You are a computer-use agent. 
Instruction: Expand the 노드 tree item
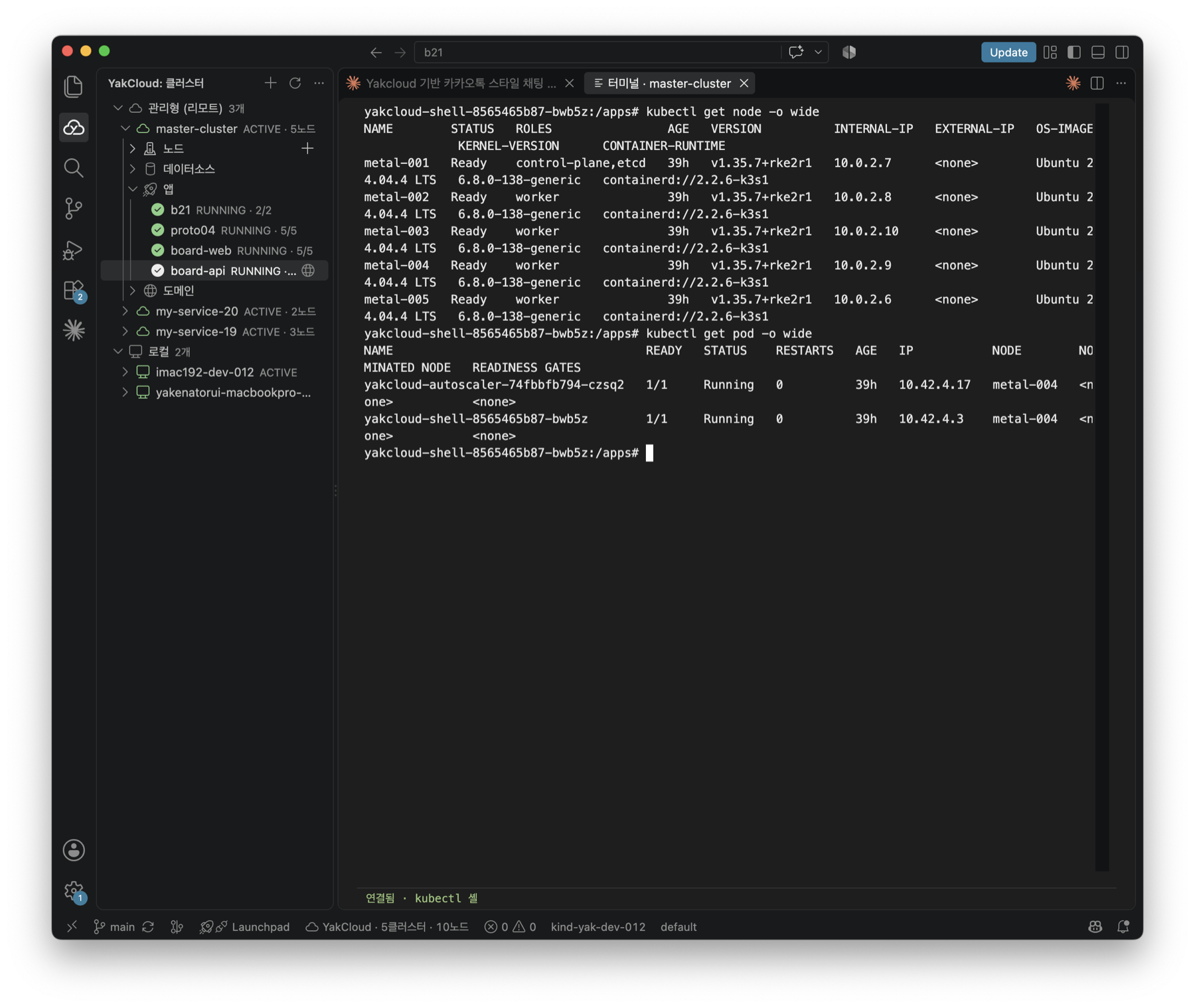(x=133, y=148)
